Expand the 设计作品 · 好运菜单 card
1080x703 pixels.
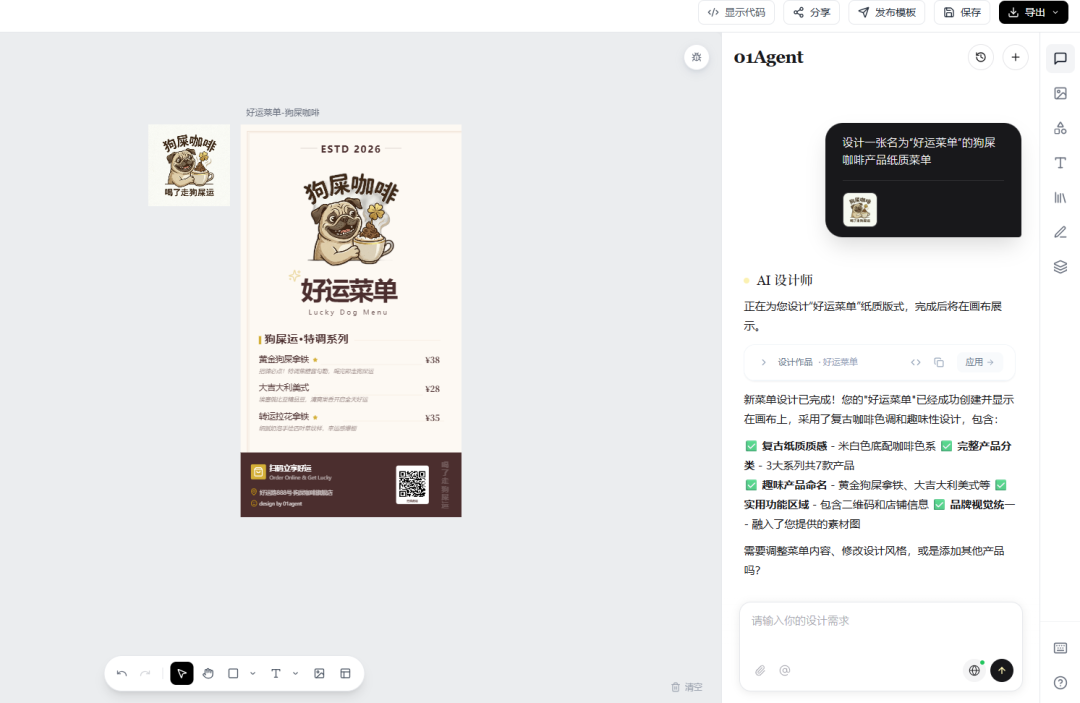[x=763, y=362]
